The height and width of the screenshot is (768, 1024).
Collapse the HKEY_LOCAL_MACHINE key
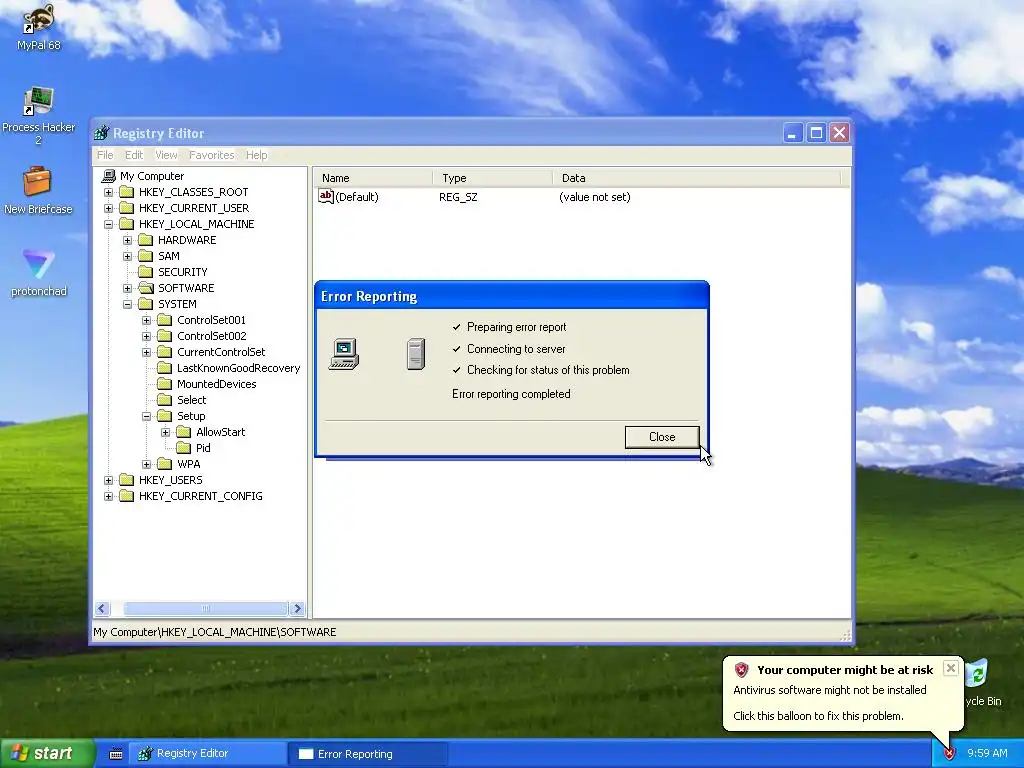pyautogui.click(x=108, y=225)
